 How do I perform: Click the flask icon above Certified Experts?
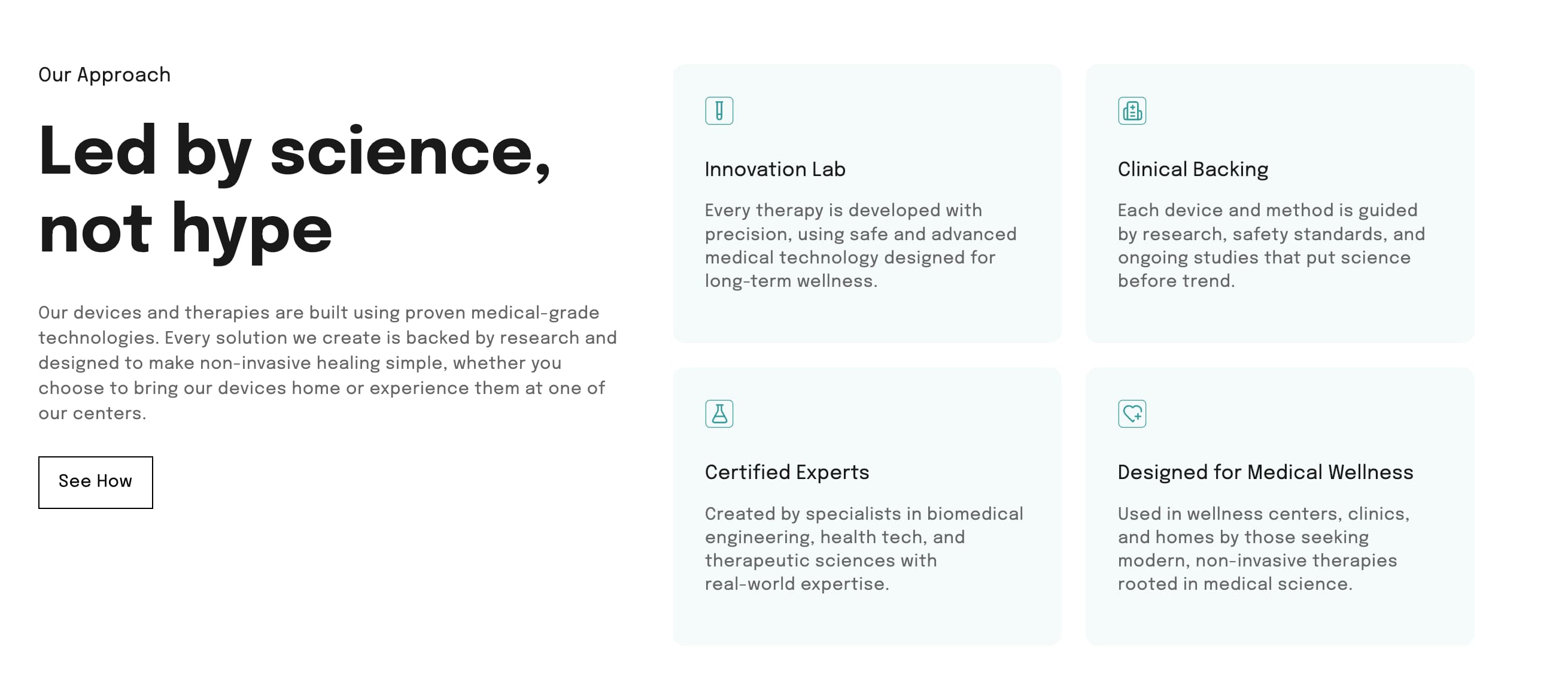719,414
